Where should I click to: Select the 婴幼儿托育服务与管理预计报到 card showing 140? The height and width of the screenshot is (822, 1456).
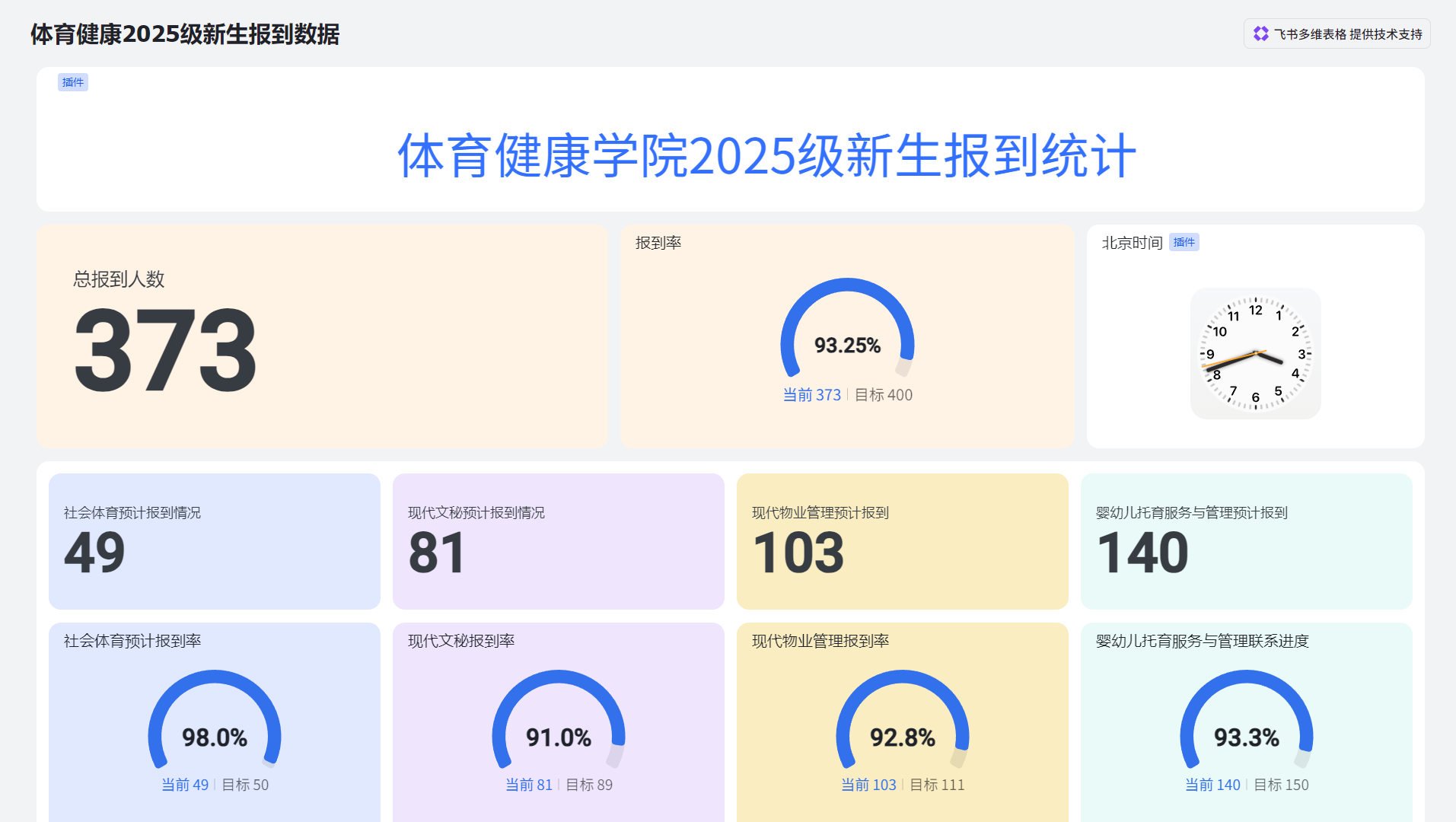pyautogui.click(x=1246, y=541)
